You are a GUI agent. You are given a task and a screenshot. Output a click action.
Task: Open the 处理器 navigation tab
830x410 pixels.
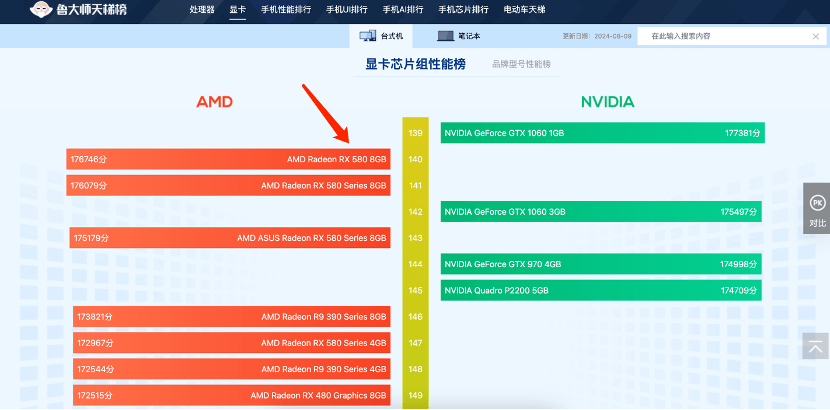[202, 10]
